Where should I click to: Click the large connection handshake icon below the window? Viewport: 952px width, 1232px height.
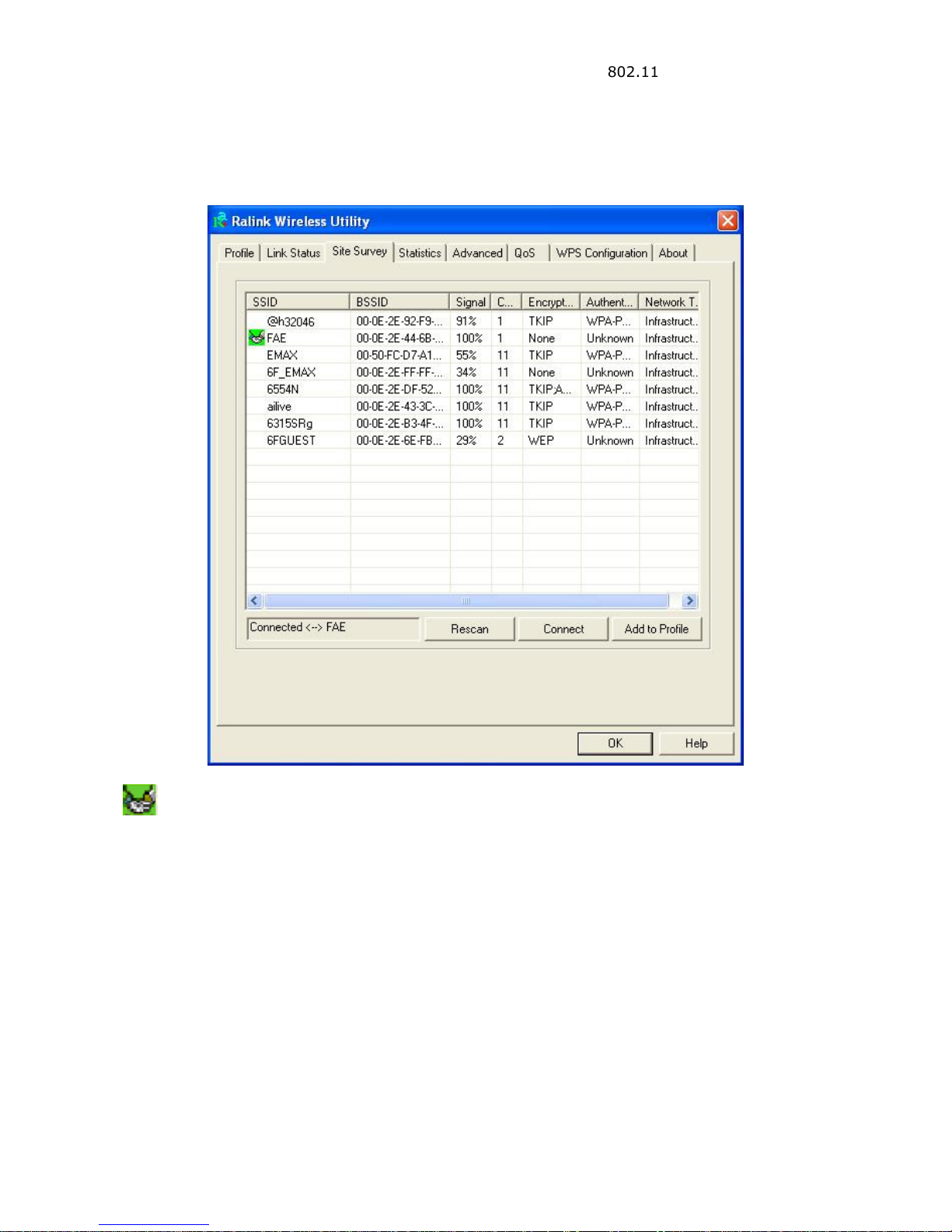pos(139,800)
